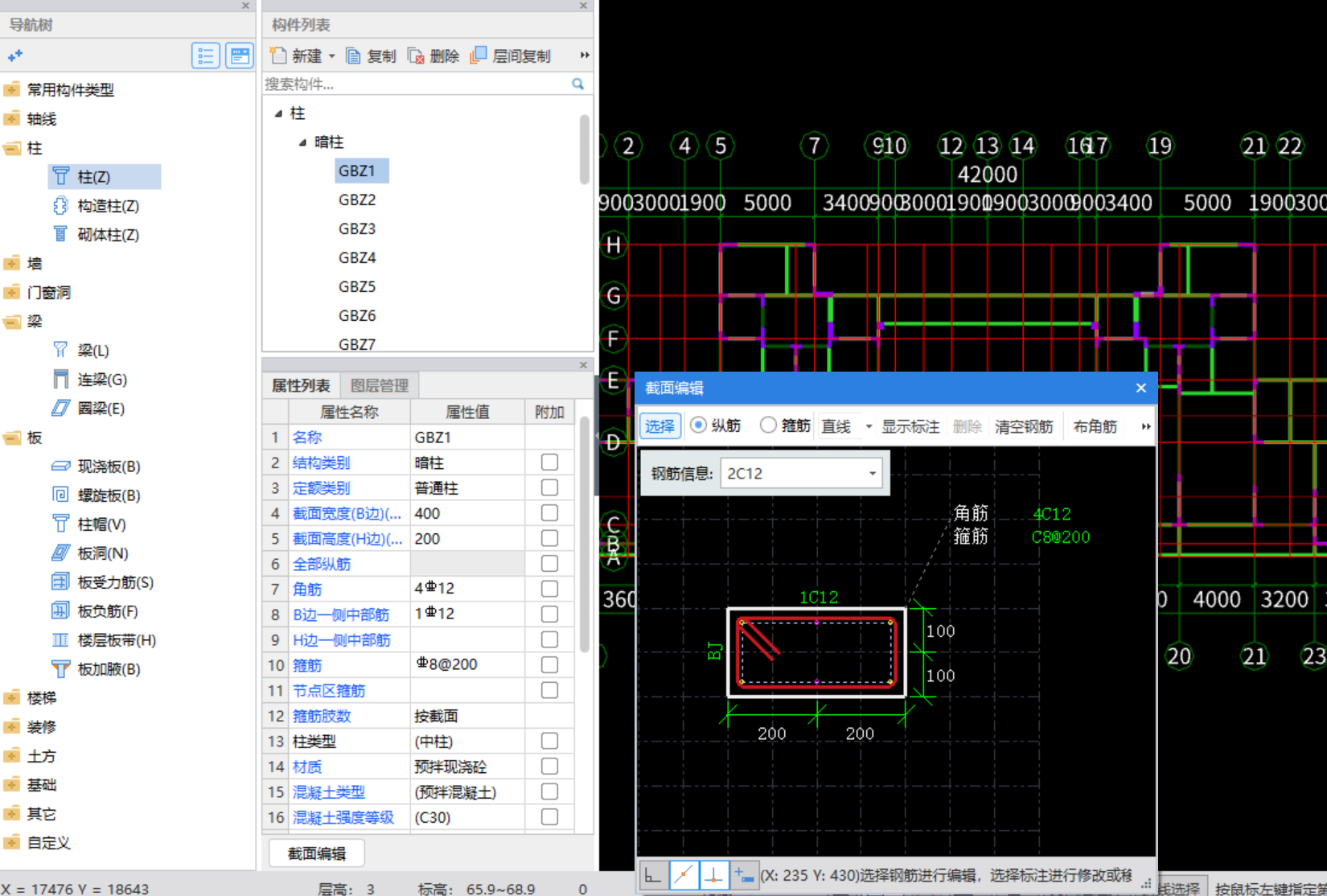The width and height of the screenshot is (1327, 896).
Task: Close the 截面编辑 dialog
Action: point(1140,388)
